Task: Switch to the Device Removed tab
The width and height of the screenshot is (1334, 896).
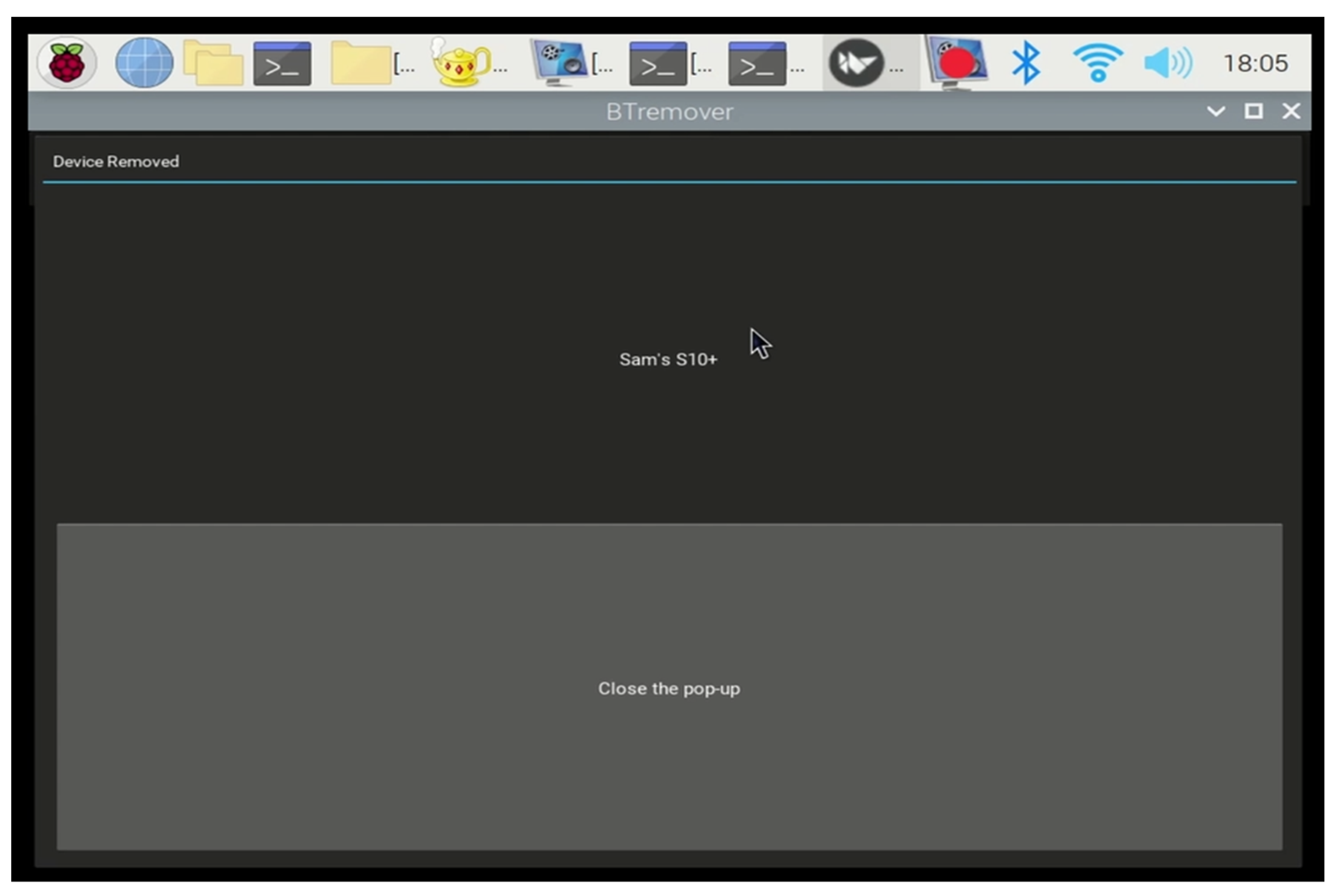Action: point(116,162)
